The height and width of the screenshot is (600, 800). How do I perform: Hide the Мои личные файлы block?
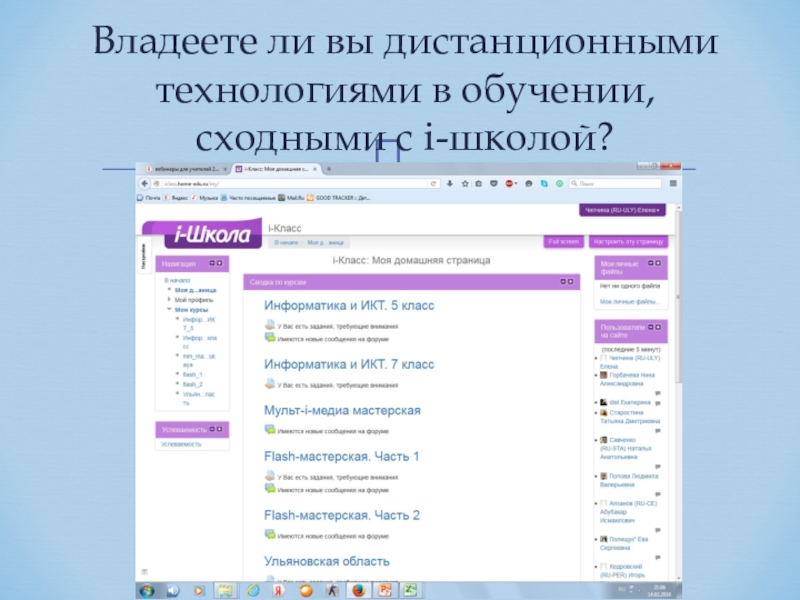tap(651, 263)
